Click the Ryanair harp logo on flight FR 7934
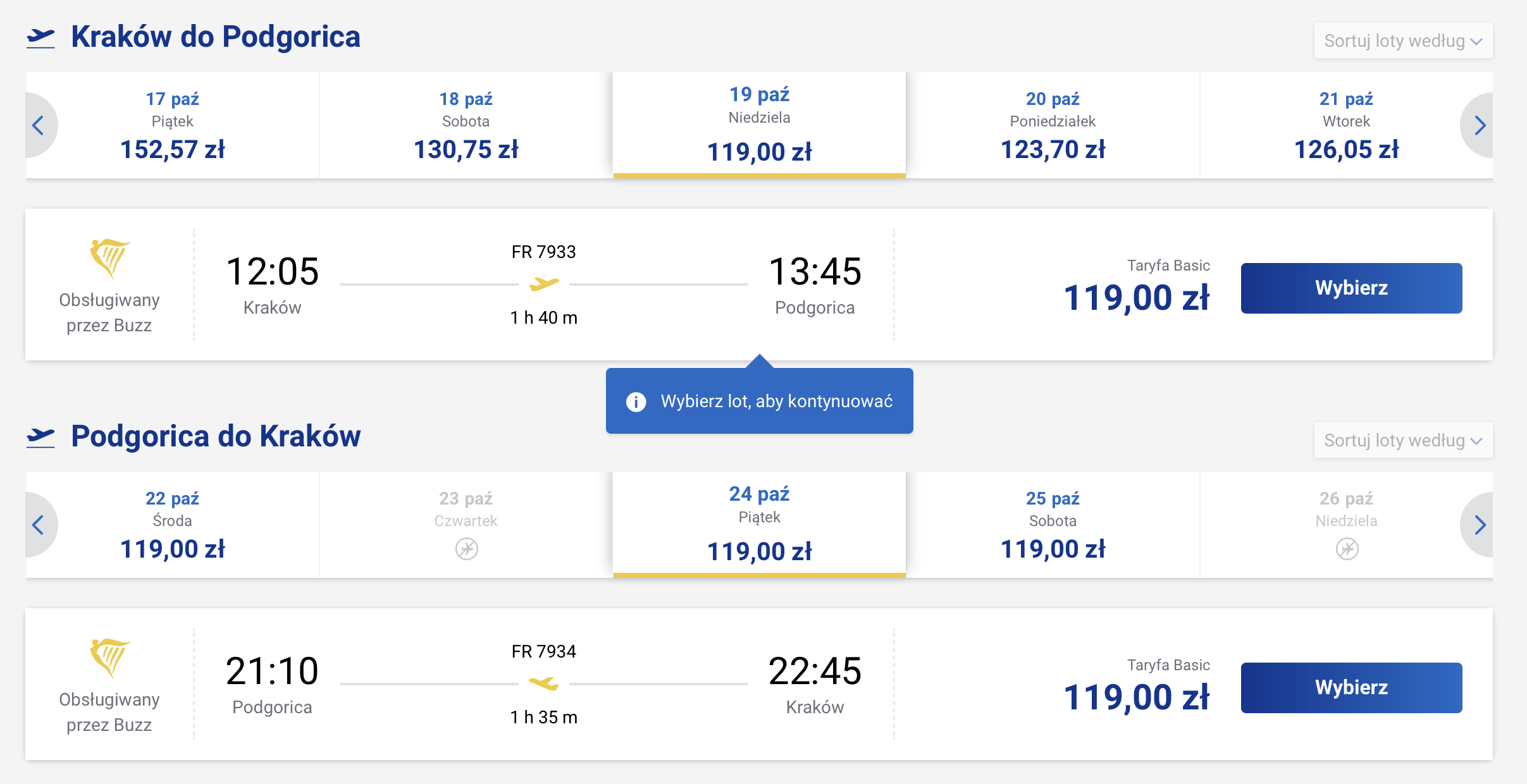Viewport: 1527px width, 784px height. pos(109,658)
